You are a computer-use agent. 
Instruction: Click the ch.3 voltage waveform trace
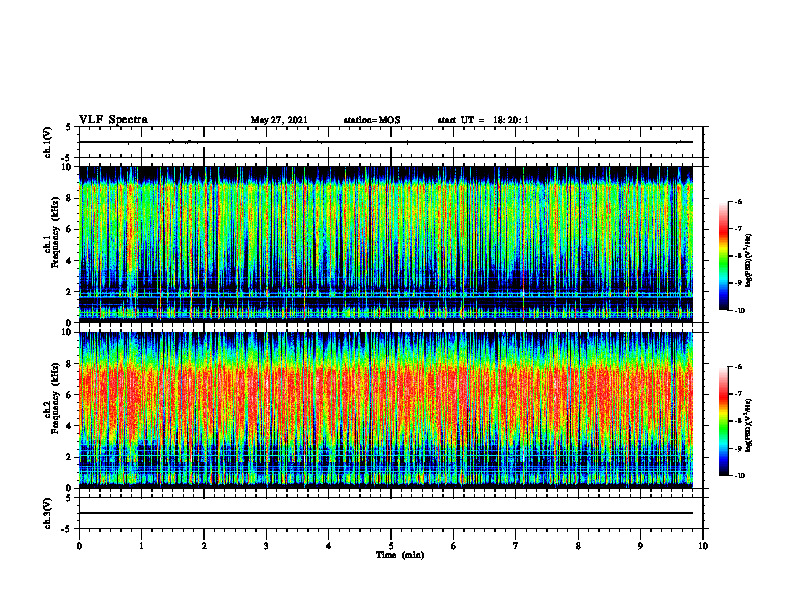click(x=386, y=513)
